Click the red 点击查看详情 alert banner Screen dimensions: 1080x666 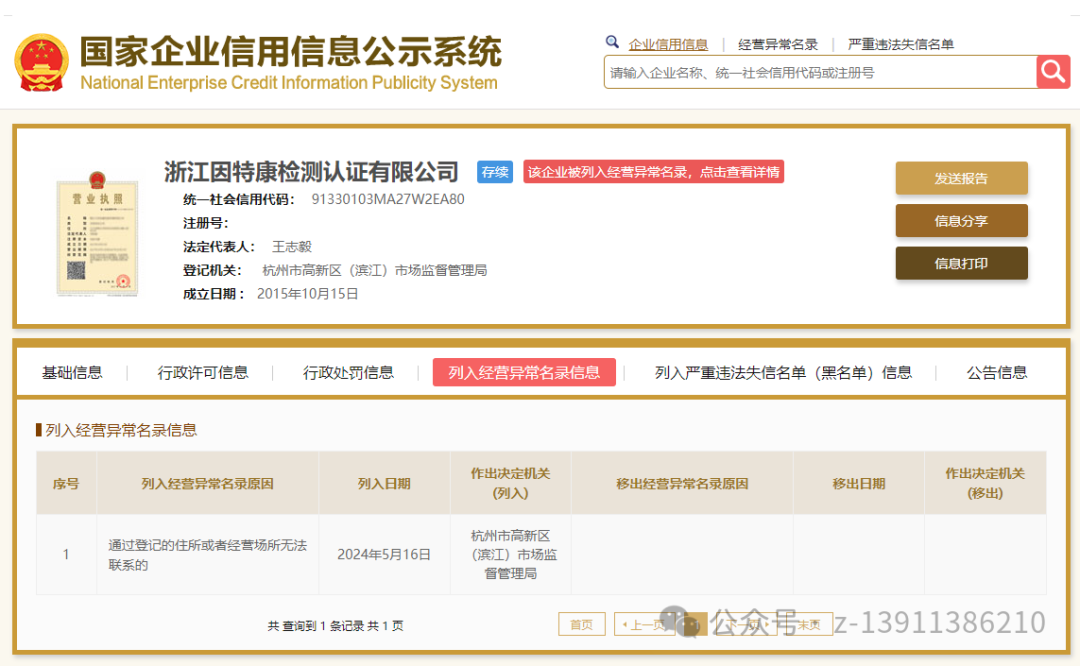[x=653, y=172]
